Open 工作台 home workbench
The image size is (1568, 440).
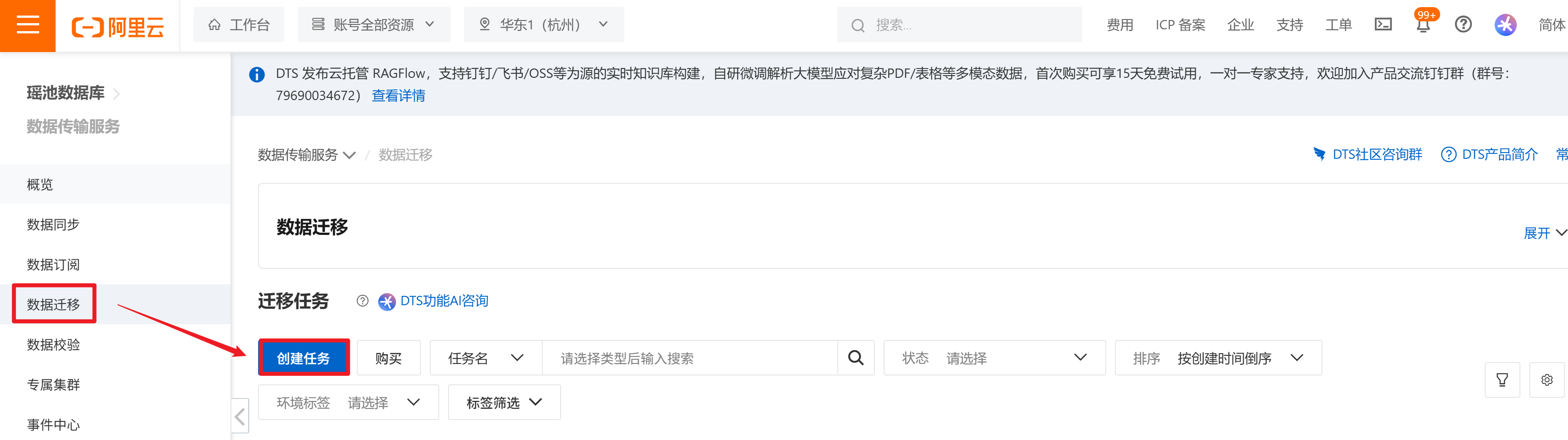[x=238, y=24]
